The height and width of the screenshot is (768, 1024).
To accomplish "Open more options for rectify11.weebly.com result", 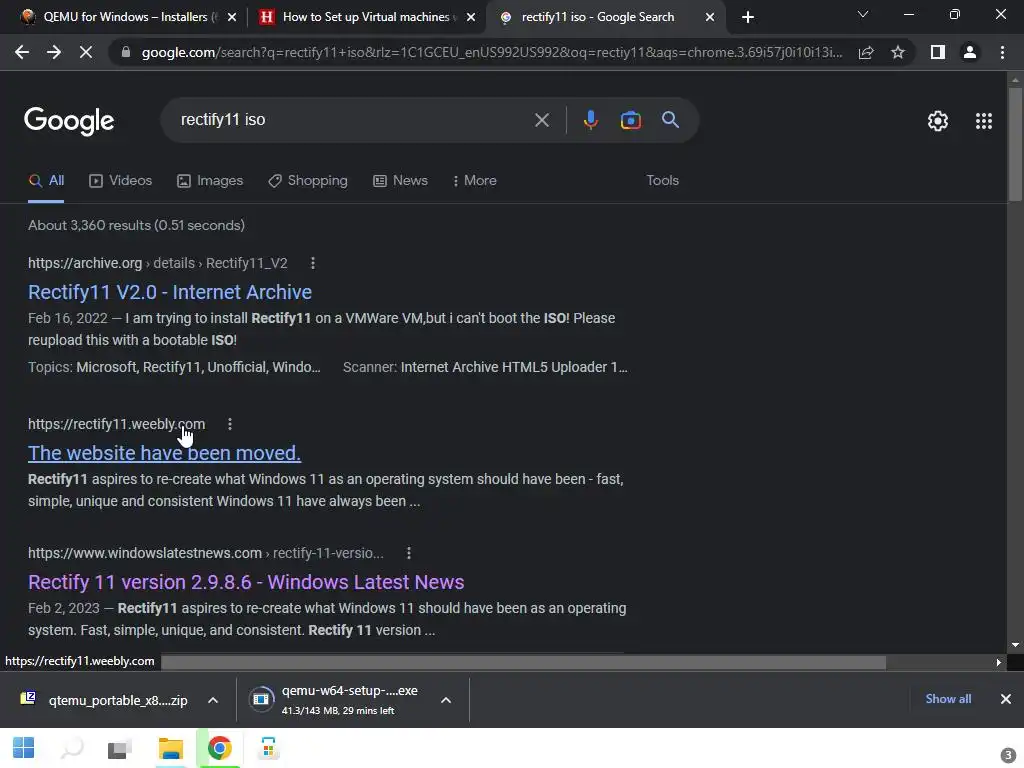I will [230, 424].
